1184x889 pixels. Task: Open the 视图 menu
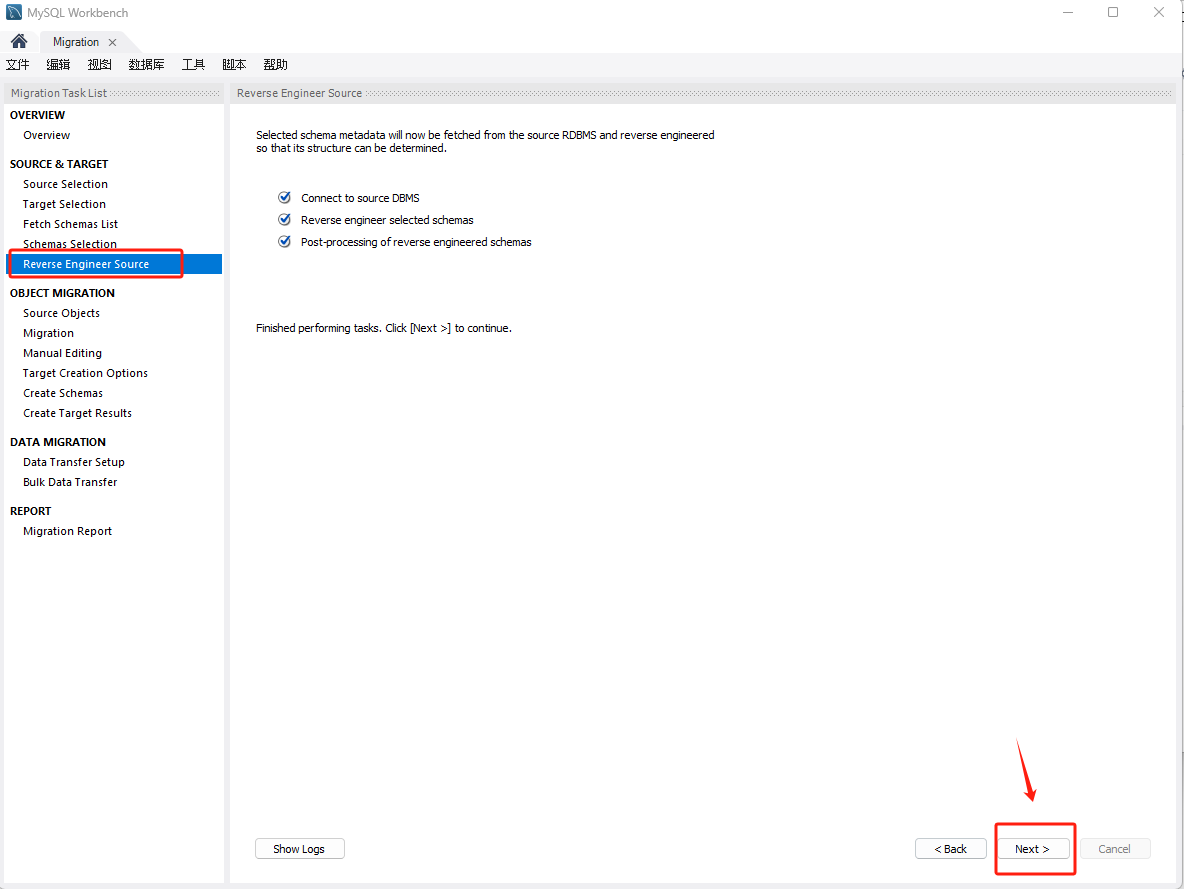click(x=100, y=64)
